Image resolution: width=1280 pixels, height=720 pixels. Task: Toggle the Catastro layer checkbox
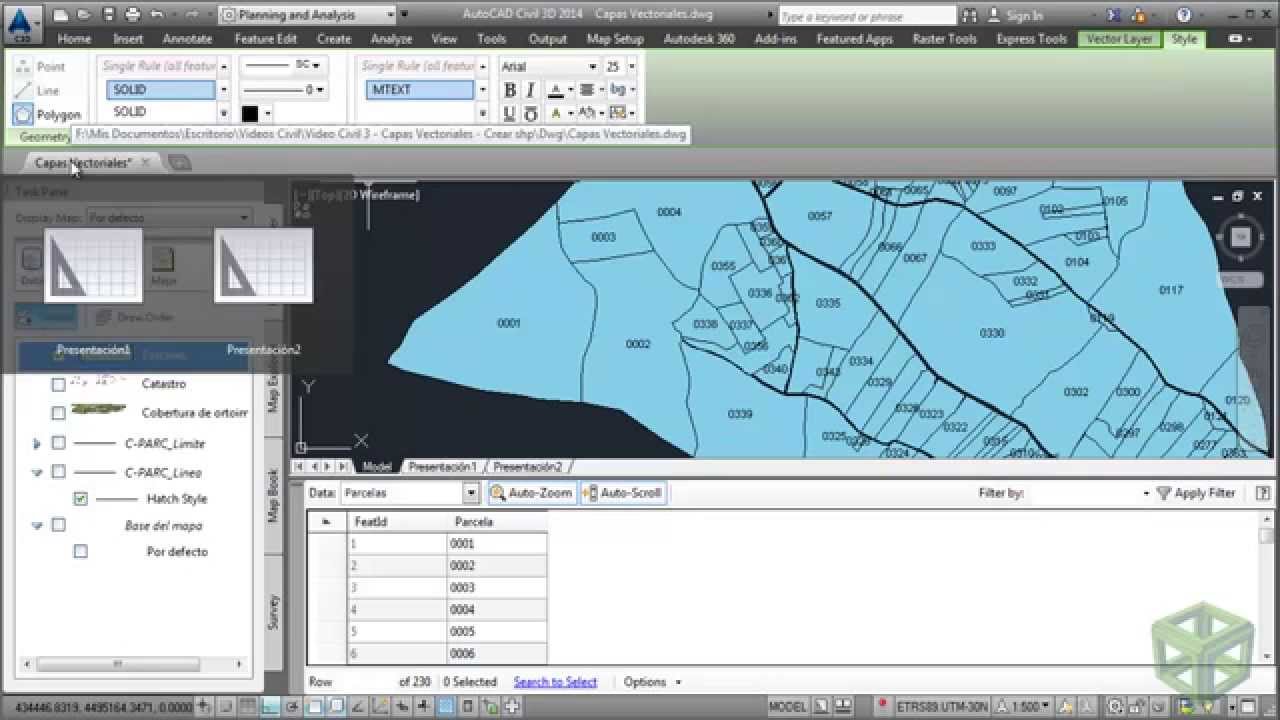point(58,384)
